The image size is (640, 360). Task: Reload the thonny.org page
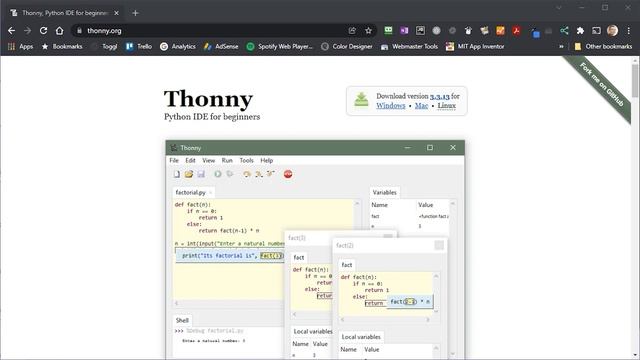[x=43, y=31]
